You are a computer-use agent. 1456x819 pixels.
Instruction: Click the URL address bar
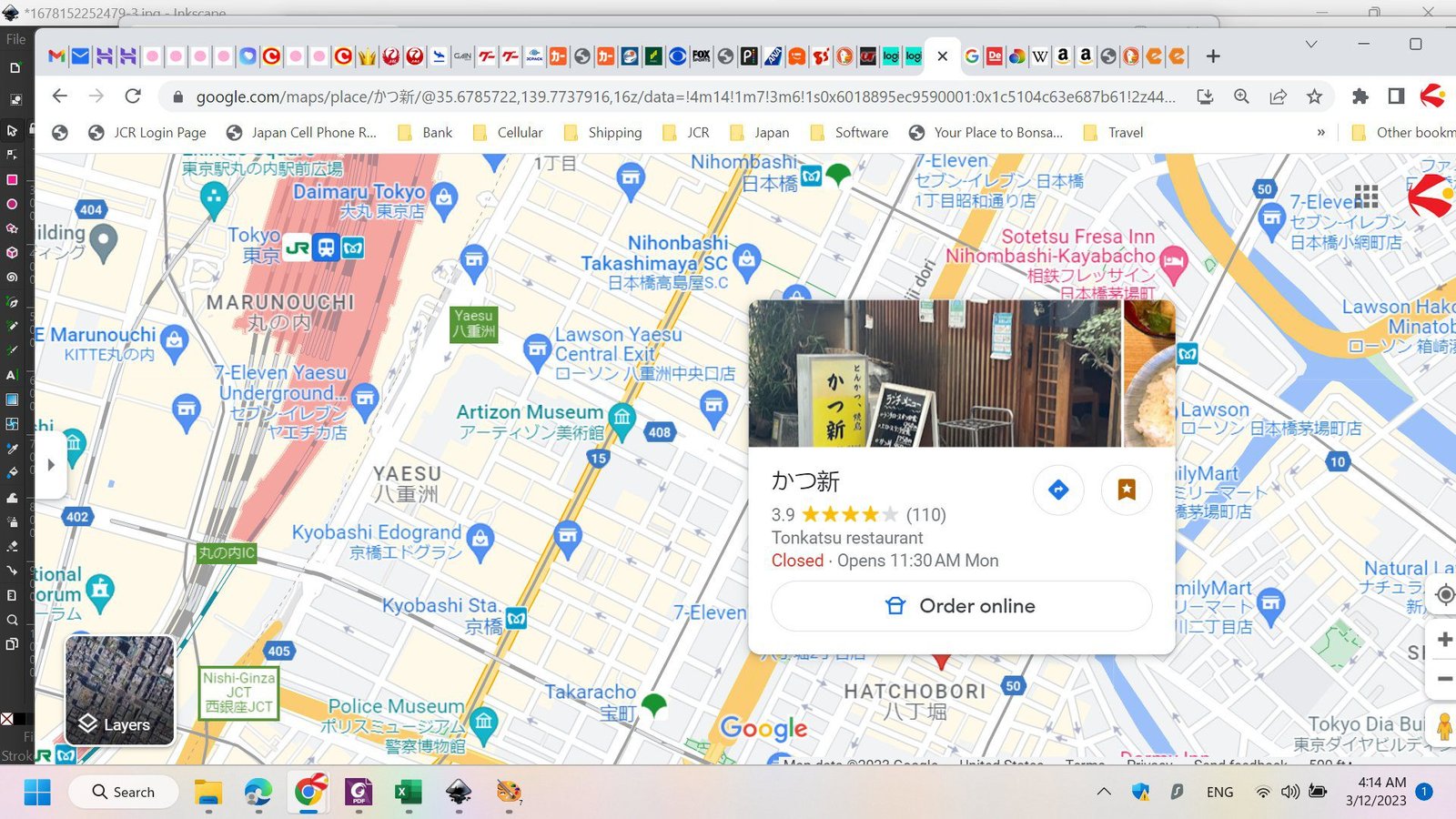pos(682,96)
